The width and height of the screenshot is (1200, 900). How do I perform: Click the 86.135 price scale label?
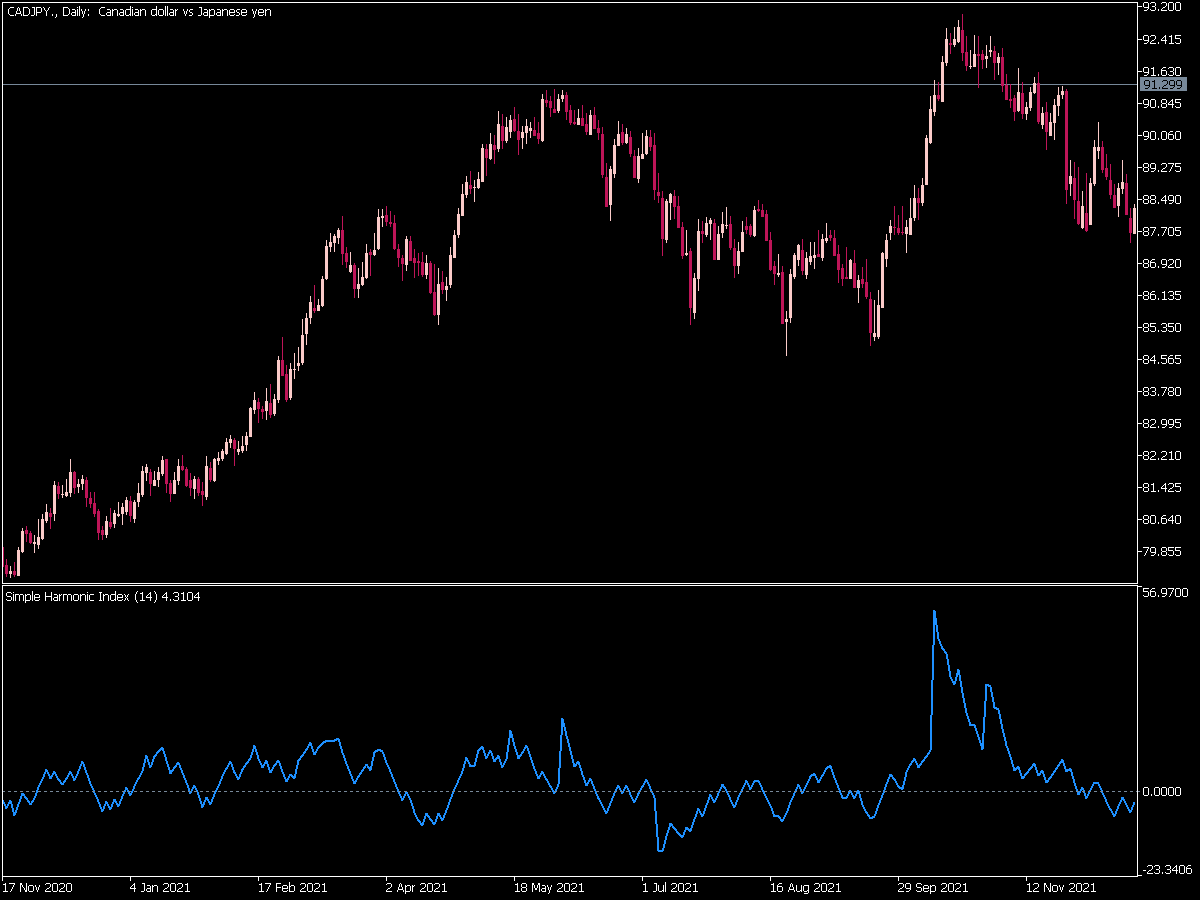tap(1162, 295)
